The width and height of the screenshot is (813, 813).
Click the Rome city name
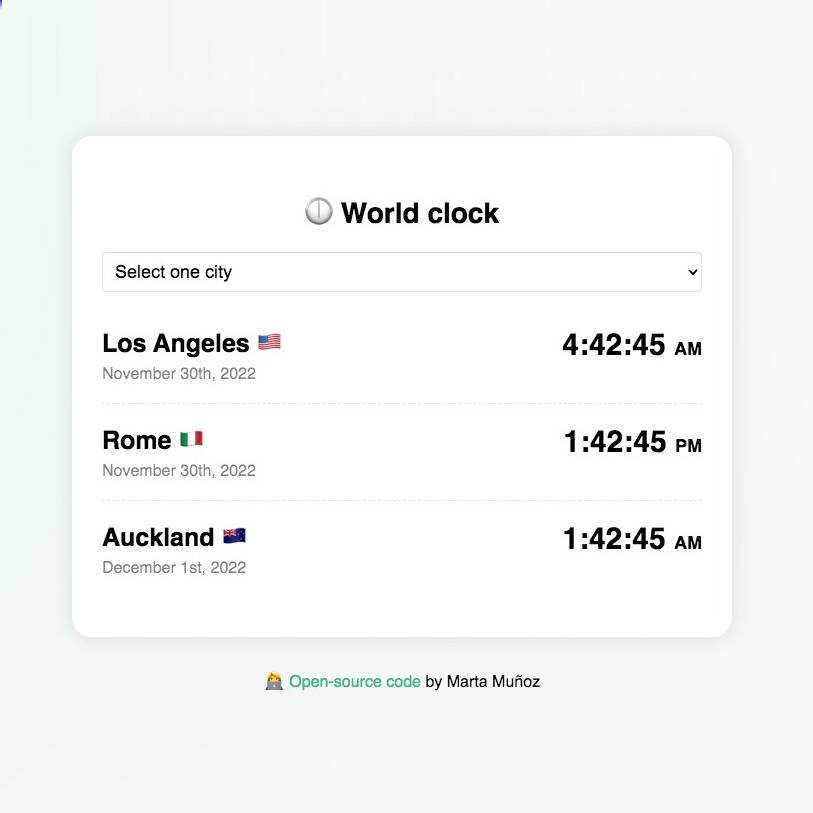(x=137, y=440)
